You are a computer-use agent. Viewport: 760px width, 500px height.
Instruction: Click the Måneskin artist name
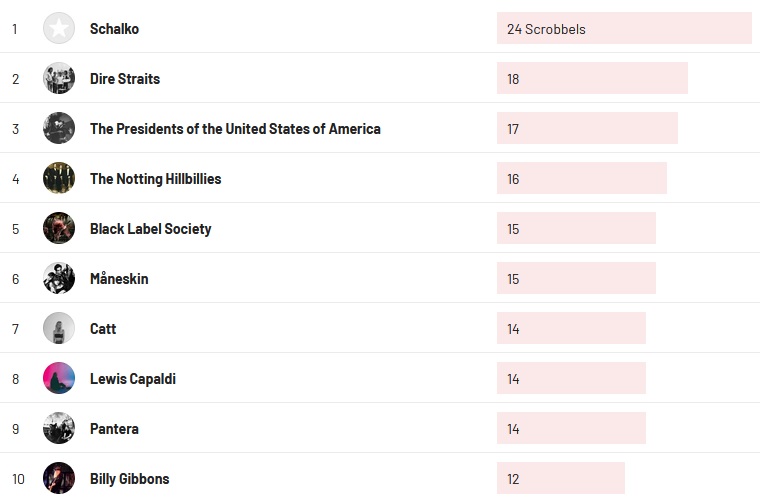point(119,279)
